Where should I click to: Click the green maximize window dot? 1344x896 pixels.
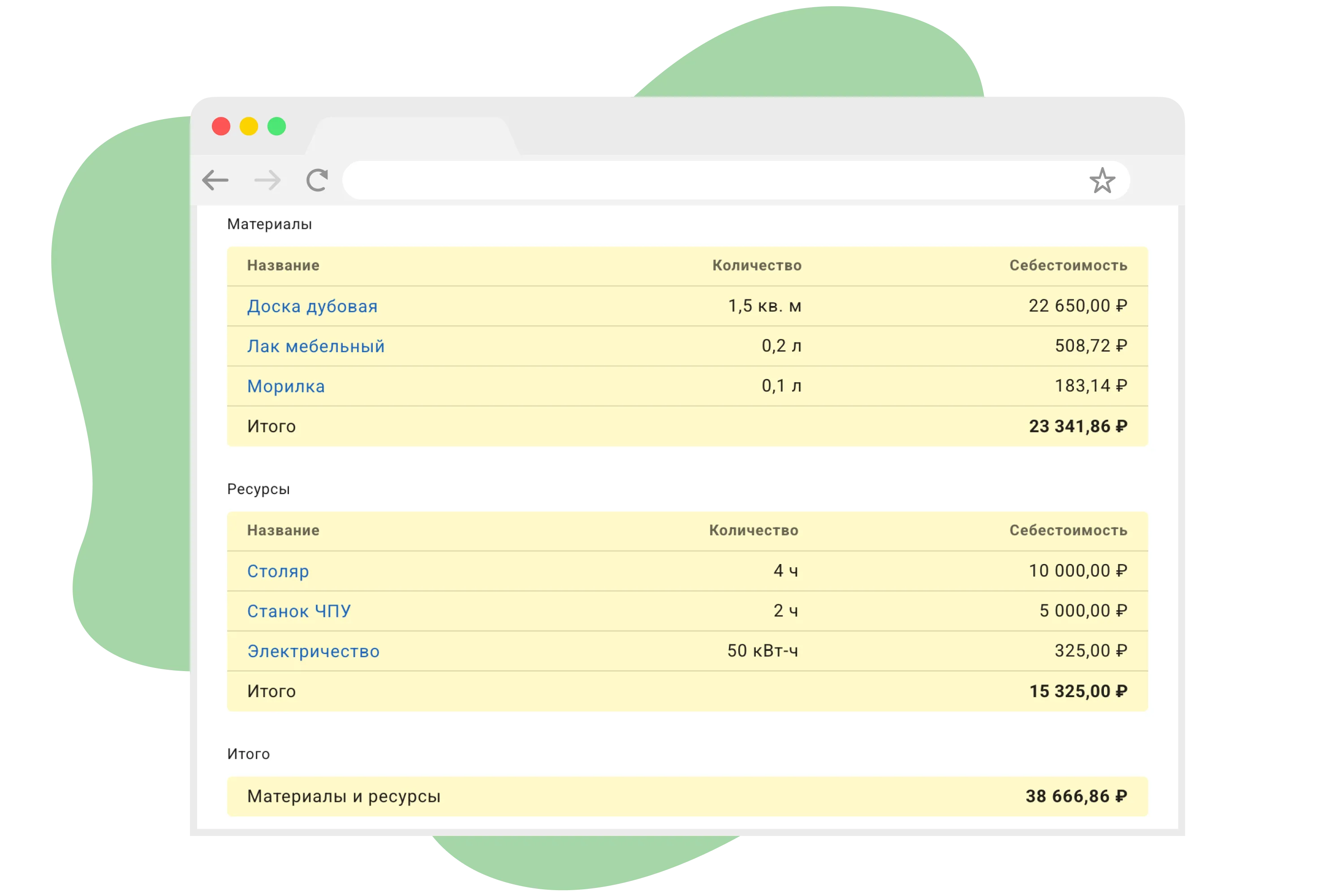(276, 126)
